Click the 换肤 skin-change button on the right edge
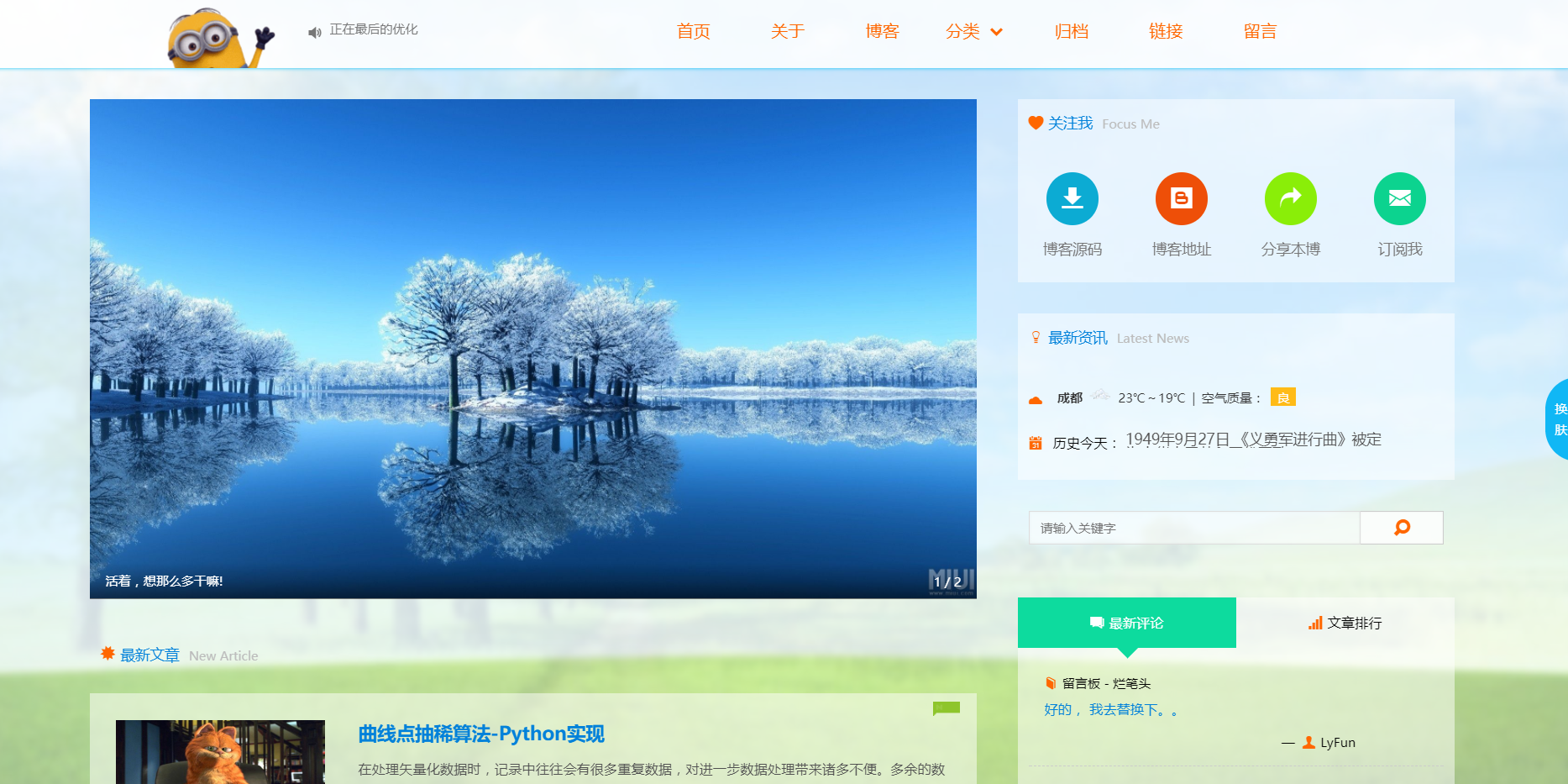The height and width of the screenshot is (784, 1568). (x=1560, y=420)
